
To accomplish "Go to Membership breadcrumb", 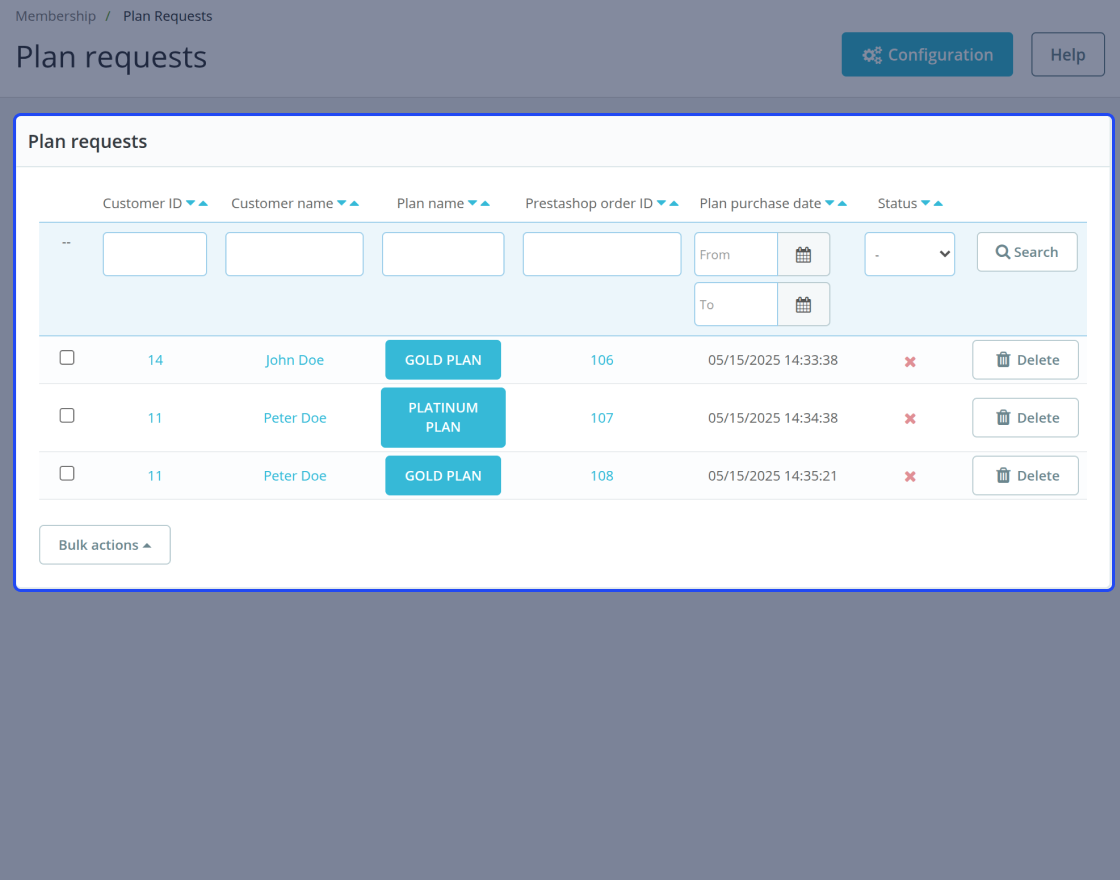I will tap(56, 16).
